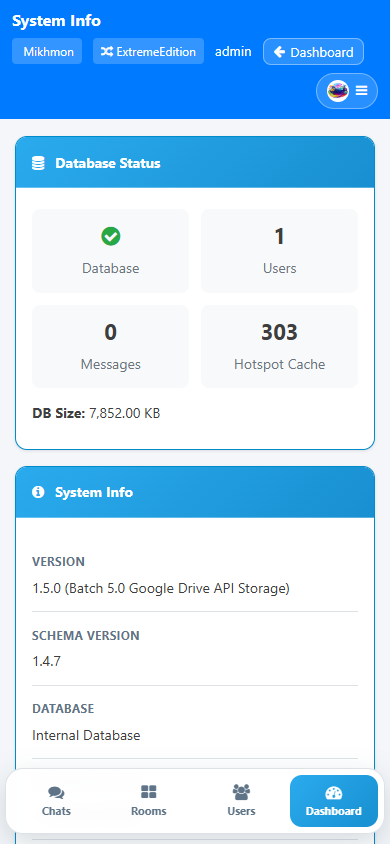Viewport: 390px width, 844px height.
Task: Click the Dashboard back button in header
Action: click(x=313, y=52)
